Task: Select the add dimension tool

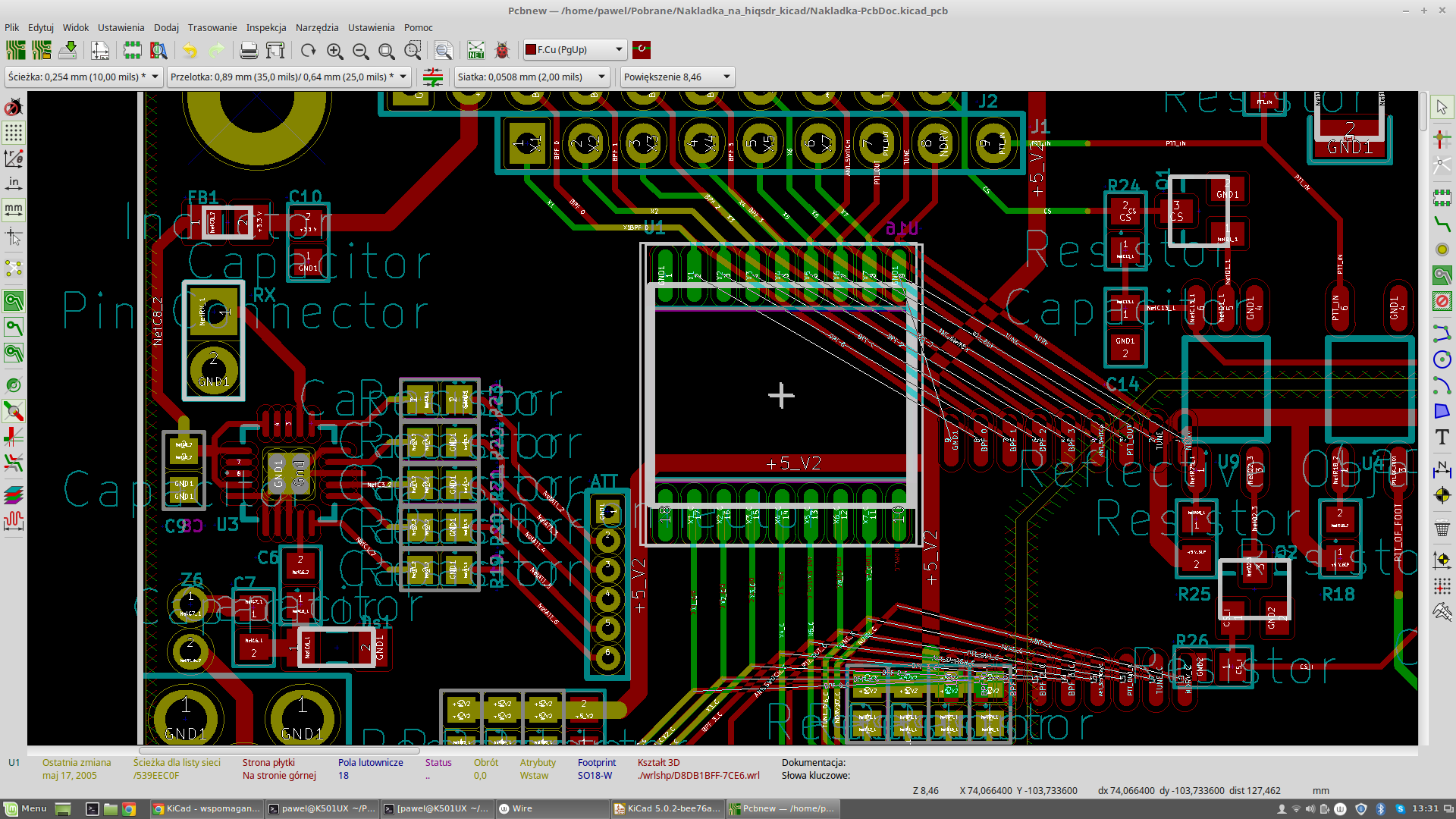Action: pyautogui.click(x=1442, y=469)
